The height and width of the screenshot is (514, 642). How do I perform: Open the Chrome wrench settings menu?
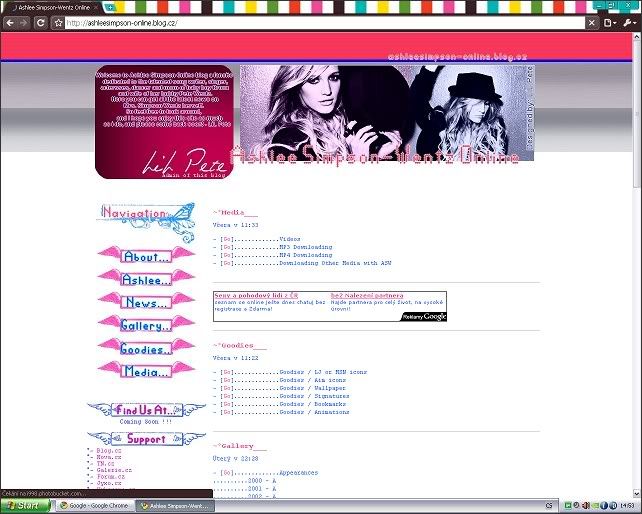(x=627, y=22)
